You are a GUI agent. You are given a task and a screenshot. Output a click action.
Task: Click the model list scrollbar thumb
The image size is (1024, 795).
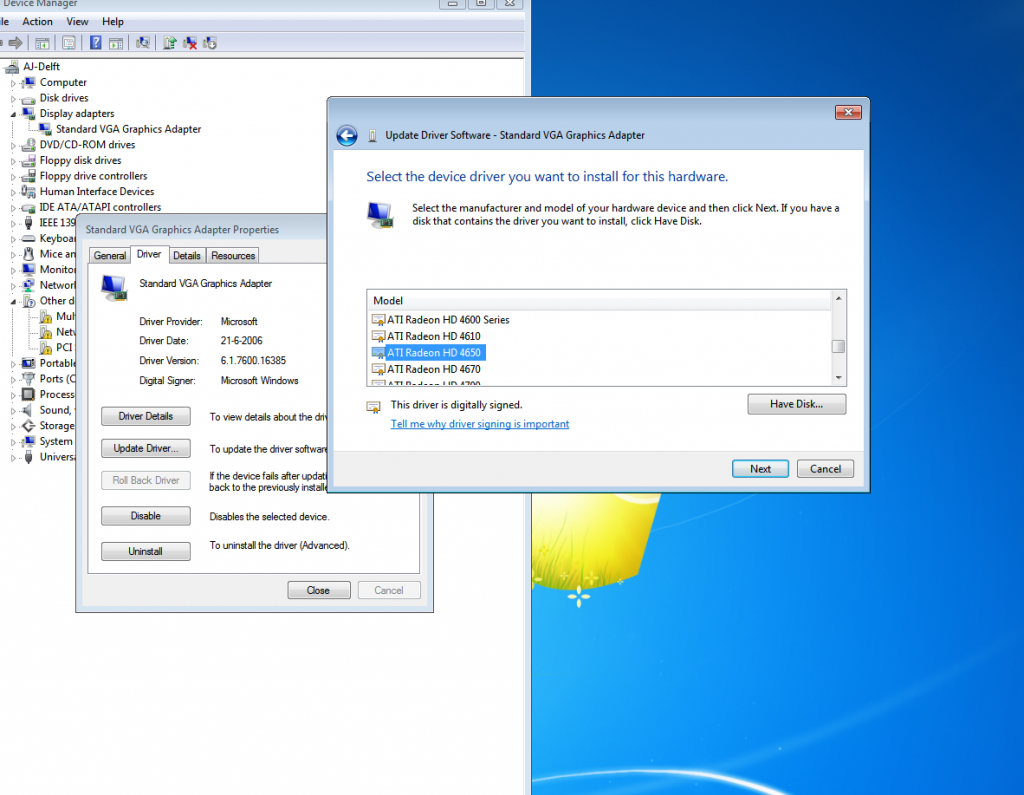point(839,346)
